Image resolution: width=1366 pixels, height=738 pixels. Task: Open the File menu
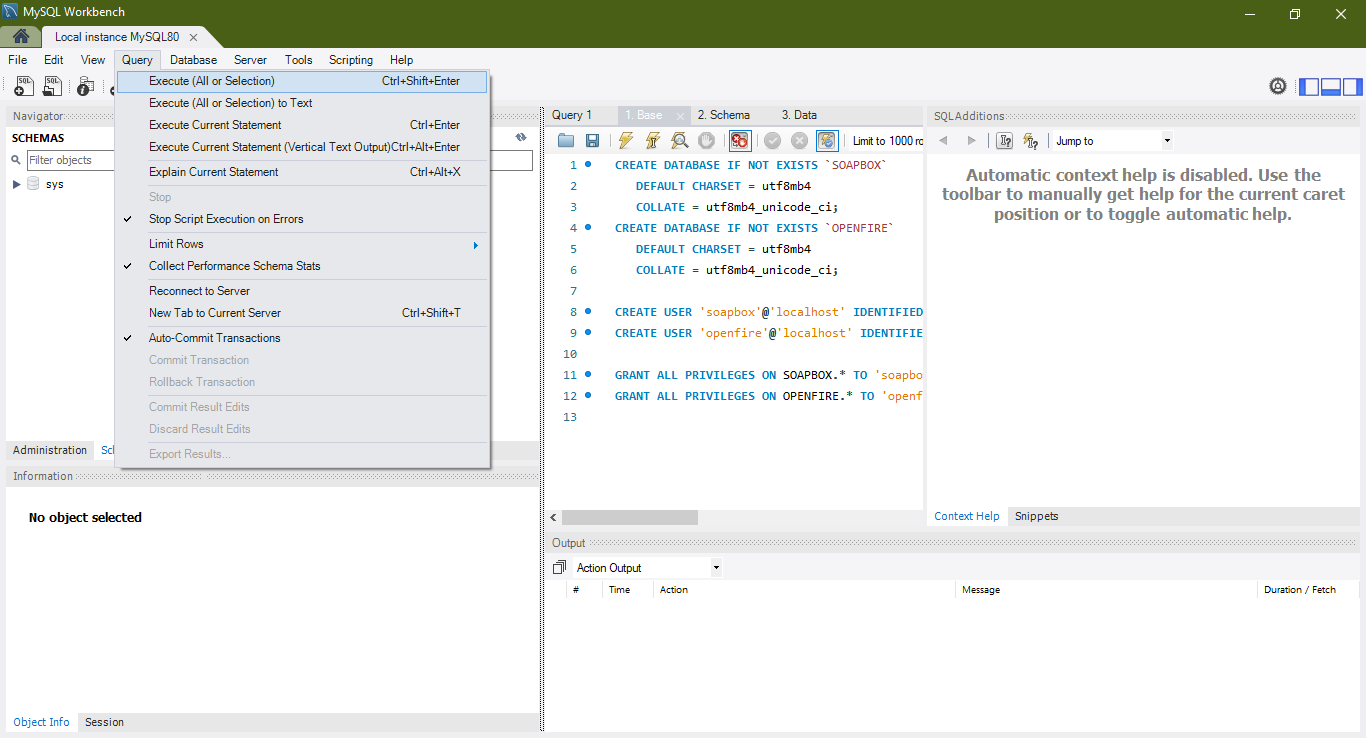point(18,60)
